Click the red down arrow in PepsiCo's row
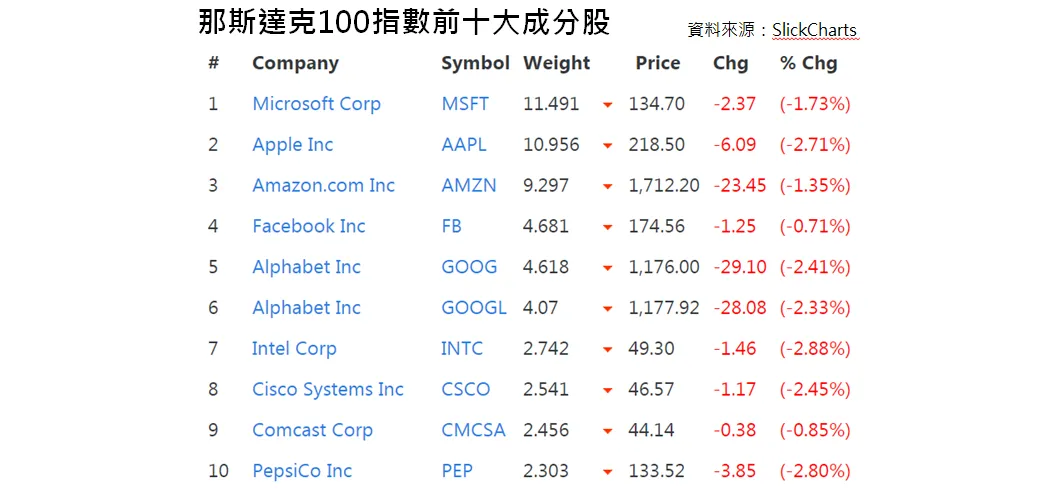Viewport: 1047px width, 490px height. pyautogui.click(x=607, y=472)
